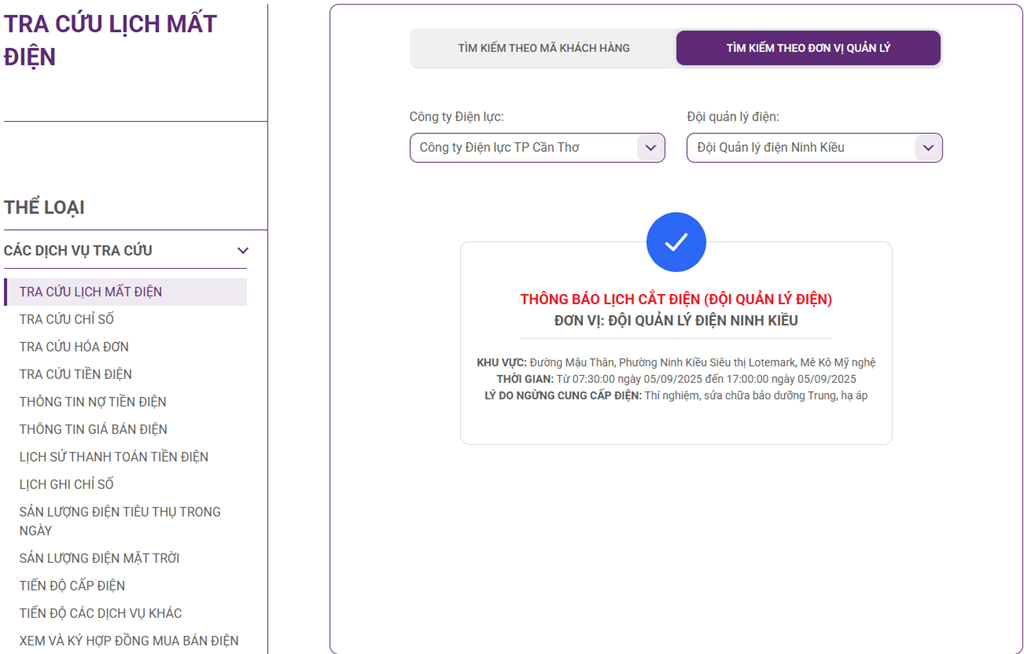Open THÔNG TIN NỢ TIỀN ĐIỆN
This screenshot has height=654, width=1024.
click(x=93, y=402)
